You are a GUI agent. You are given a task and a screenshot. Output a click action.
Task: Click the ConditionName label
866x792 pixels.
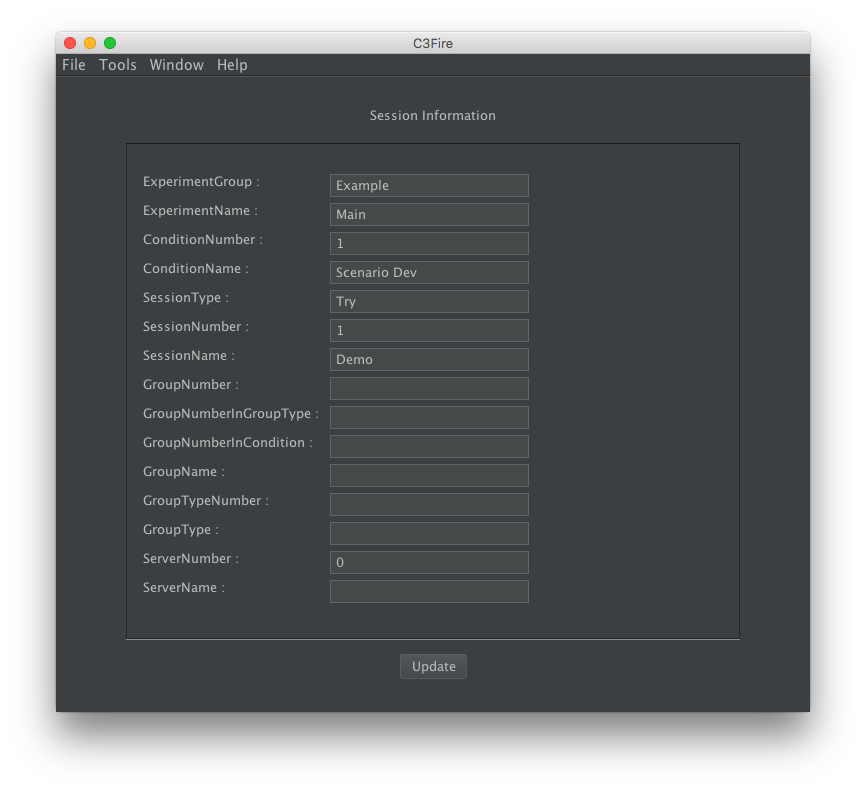[196, 269]
